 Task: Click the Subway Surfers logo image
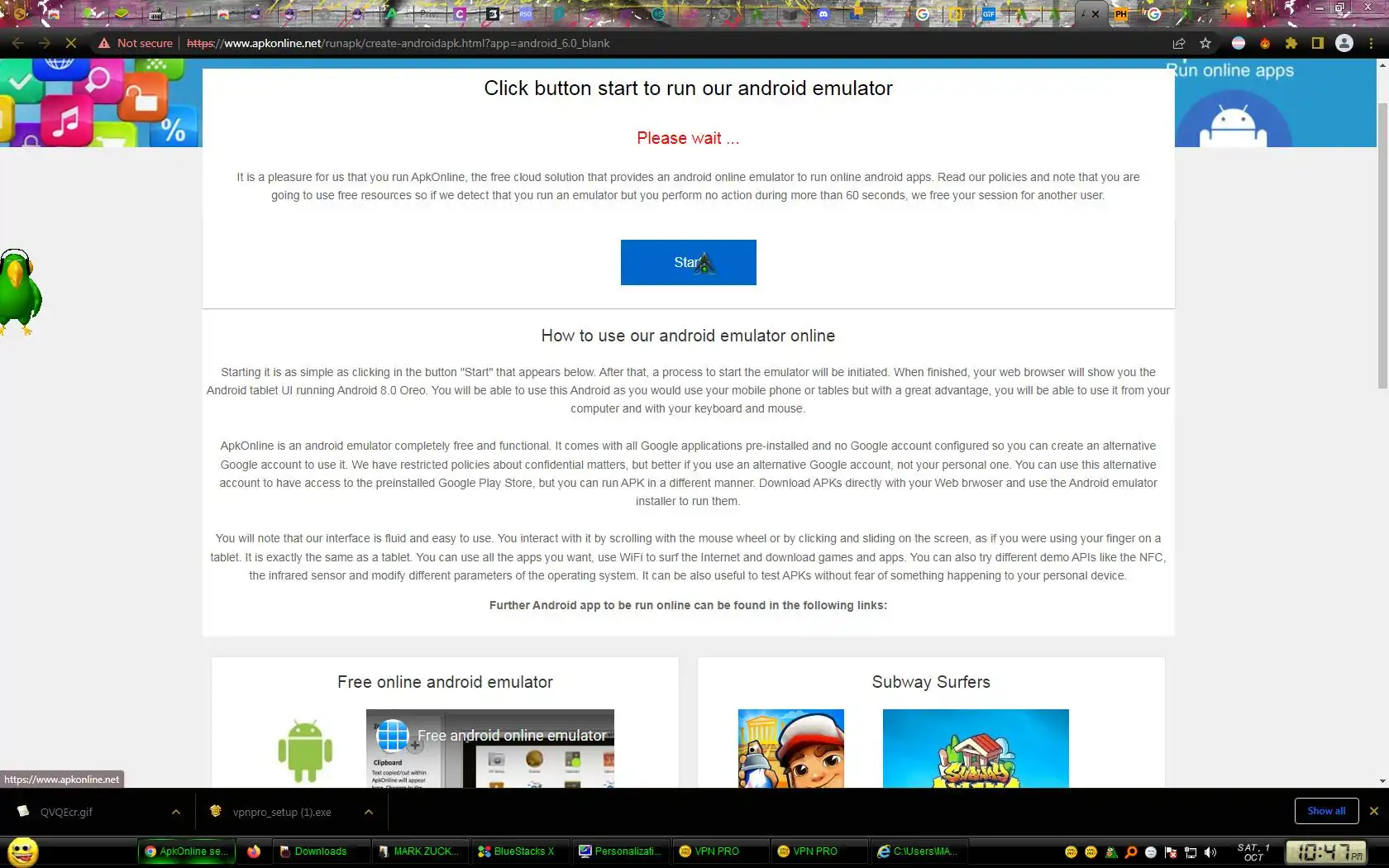(976, 748)
